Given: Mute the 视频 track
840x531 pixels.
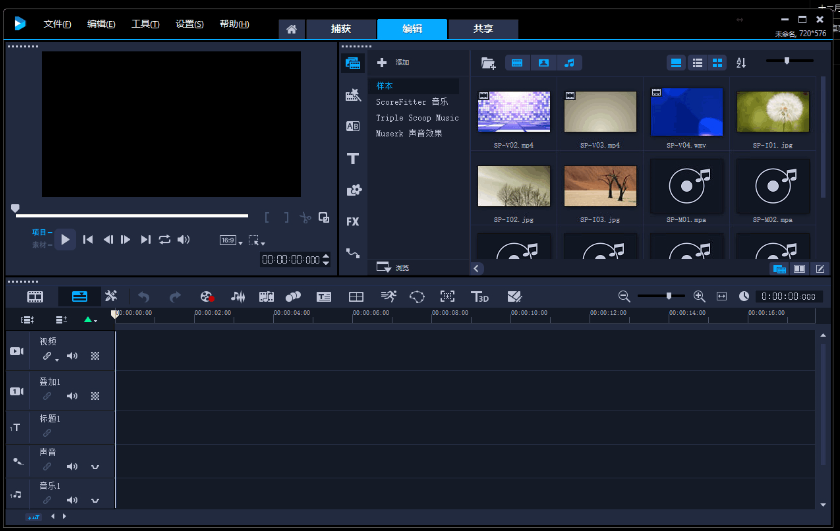Looking at the screenshot, I should pyautogui.click(x=72, y=356).
